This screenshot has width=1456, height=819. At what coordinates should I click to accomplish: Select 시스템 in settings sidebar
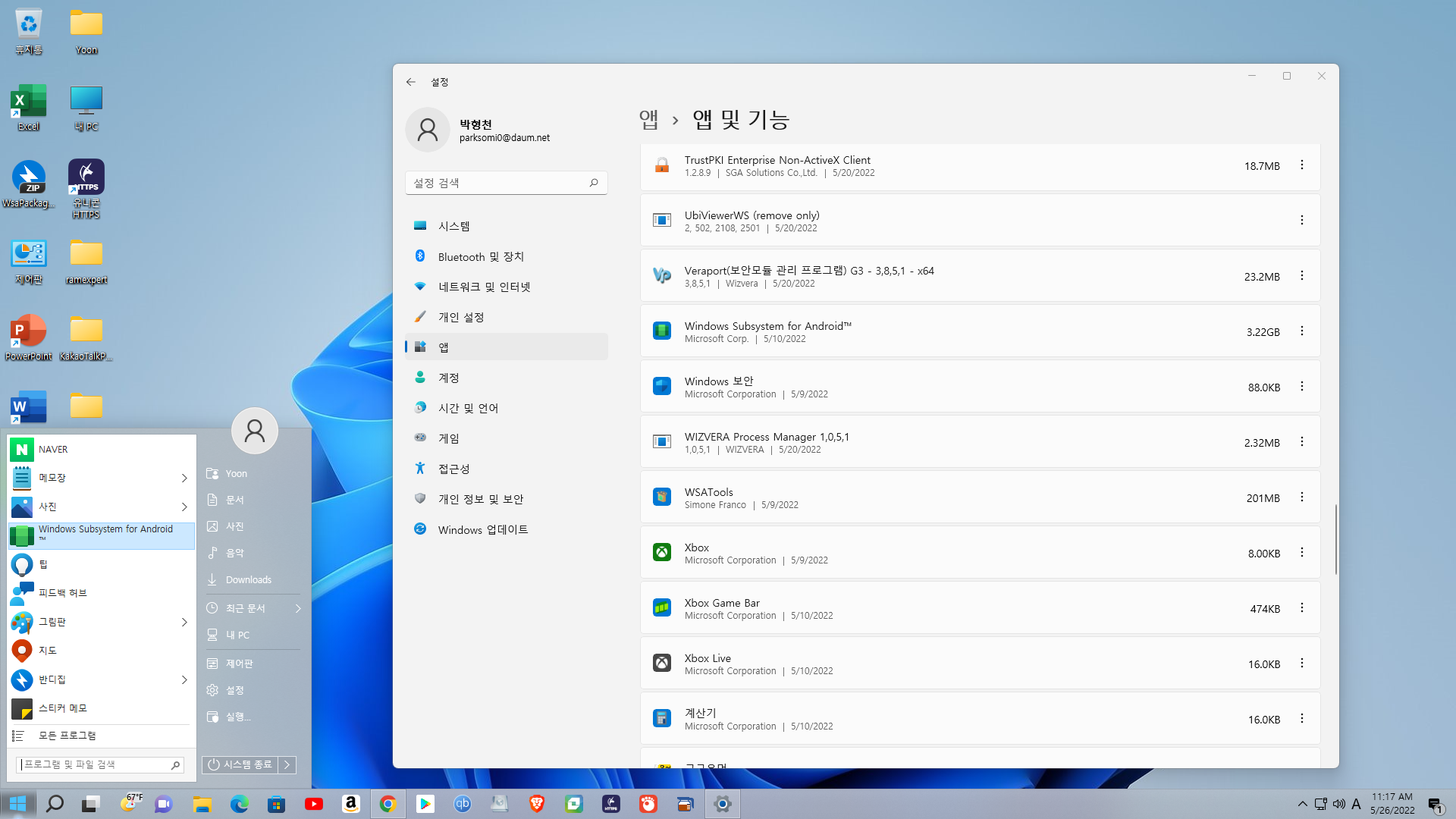pos(507,226)
